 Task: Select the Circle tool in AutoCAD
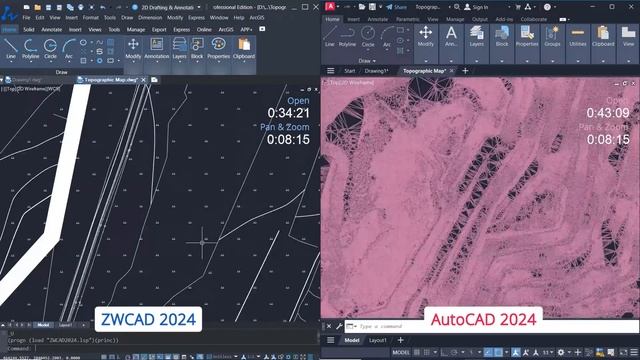368,36
